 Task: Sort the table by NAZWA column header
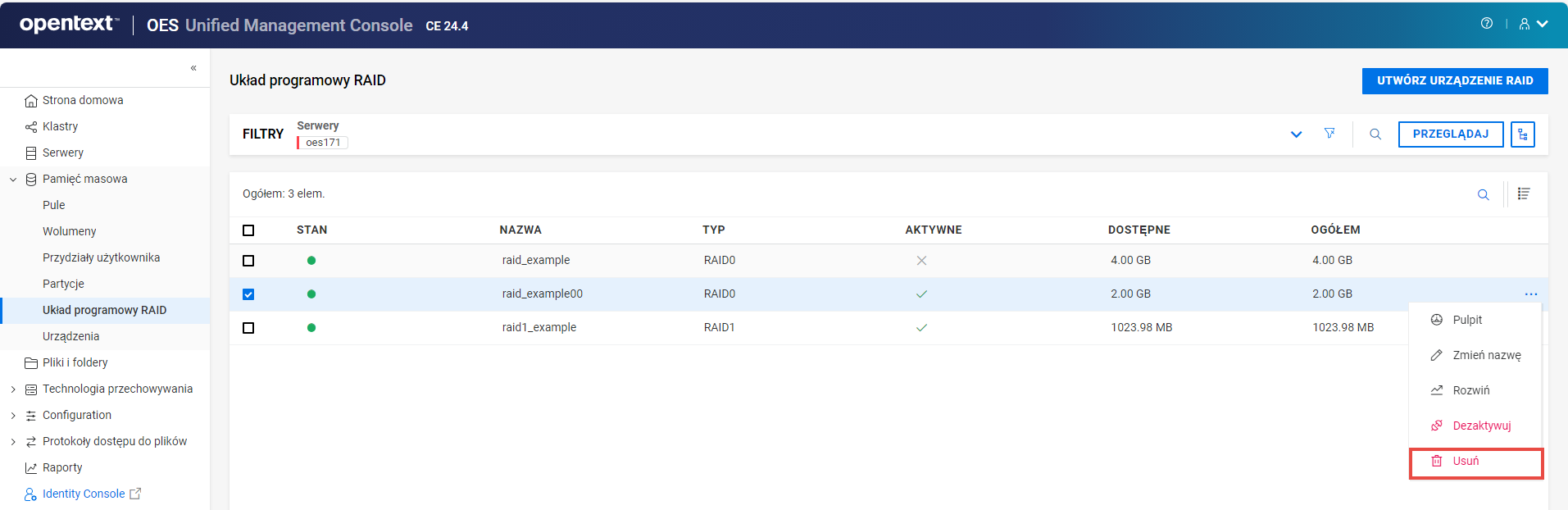tap(520, 230)
